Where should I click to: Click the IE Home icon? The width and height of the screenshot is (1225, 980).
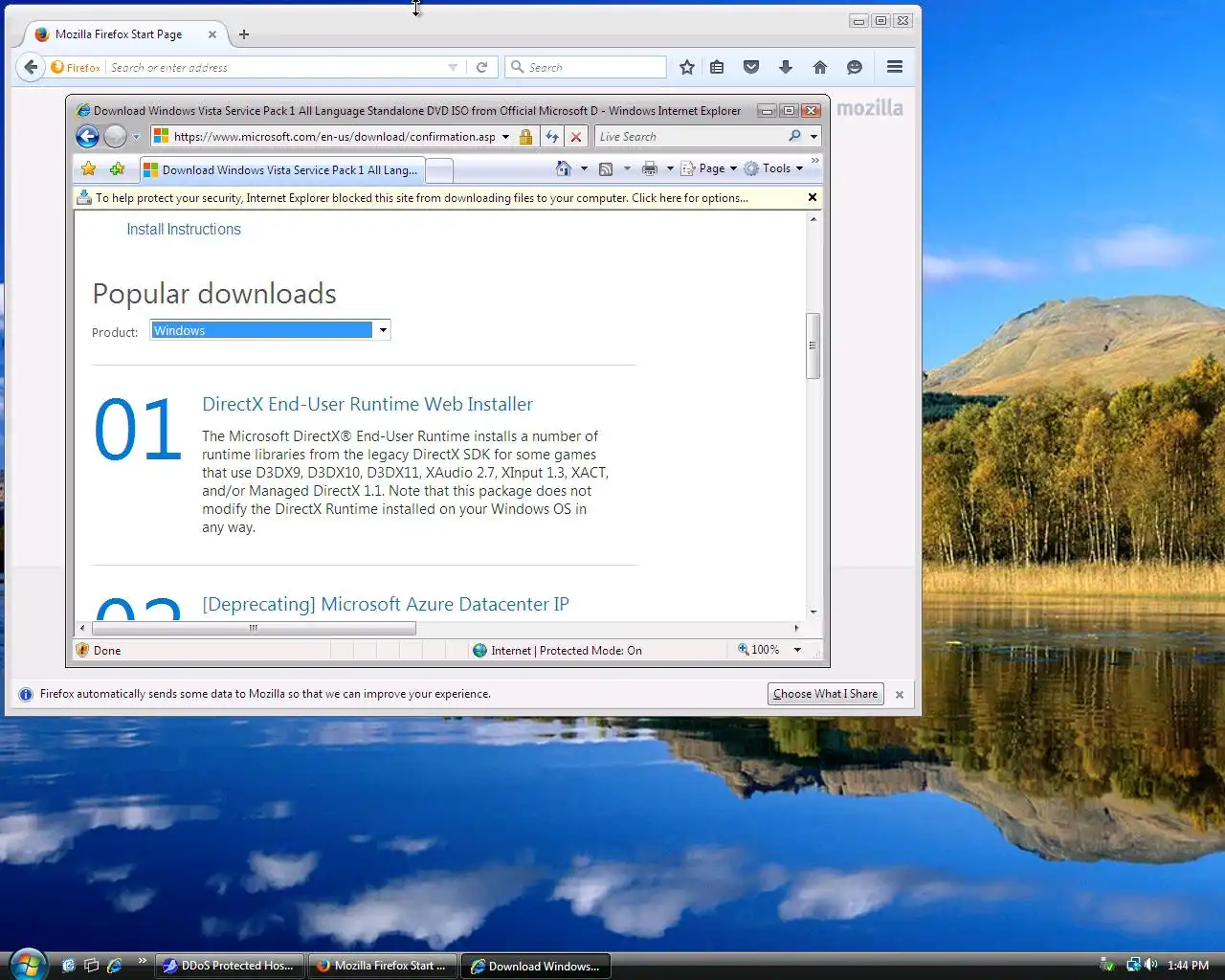click(x=564, y=168)
